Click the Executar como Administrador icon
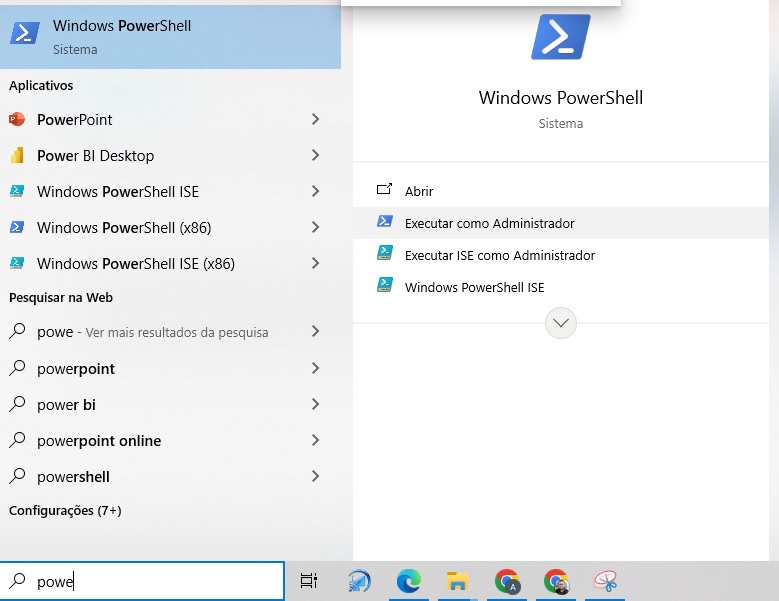Viewport: 779px width, 601px height. (385, 221)
